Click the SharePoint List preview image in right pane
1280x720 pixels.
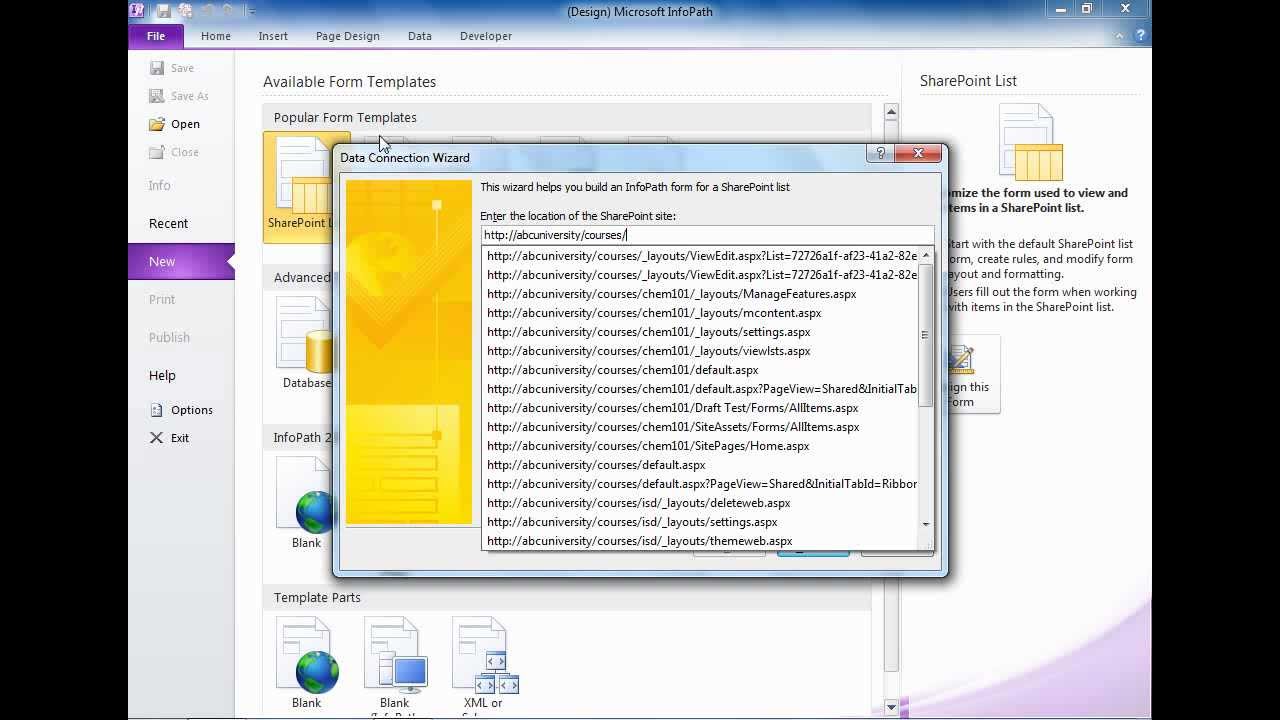coord(1030,142)
